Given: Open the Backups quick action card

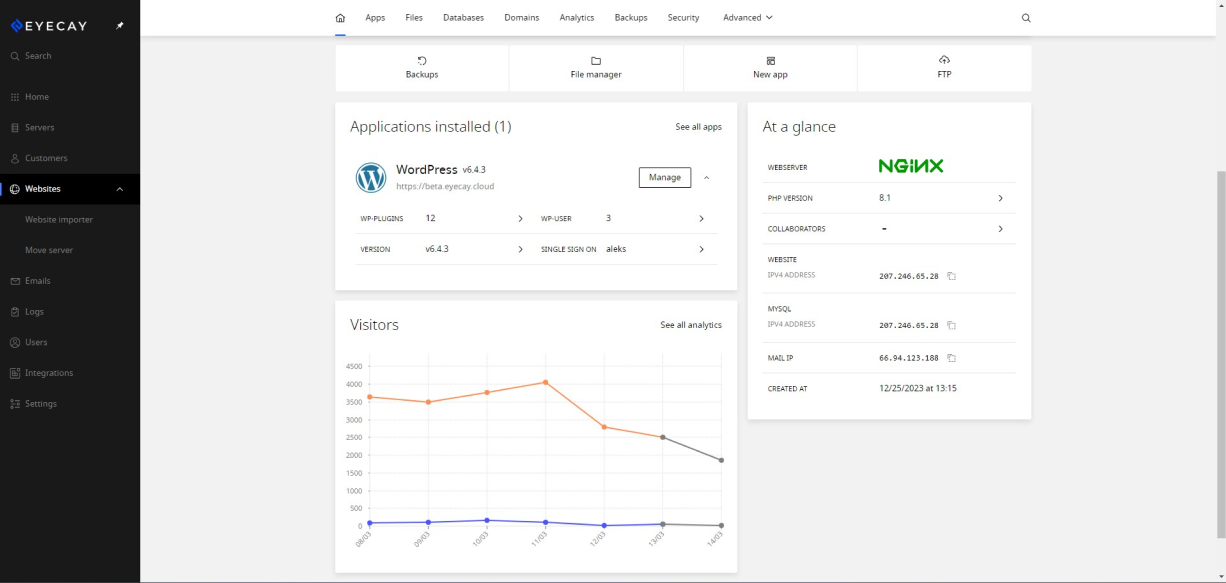Looking at the screenshot, I should coord(422,68).
